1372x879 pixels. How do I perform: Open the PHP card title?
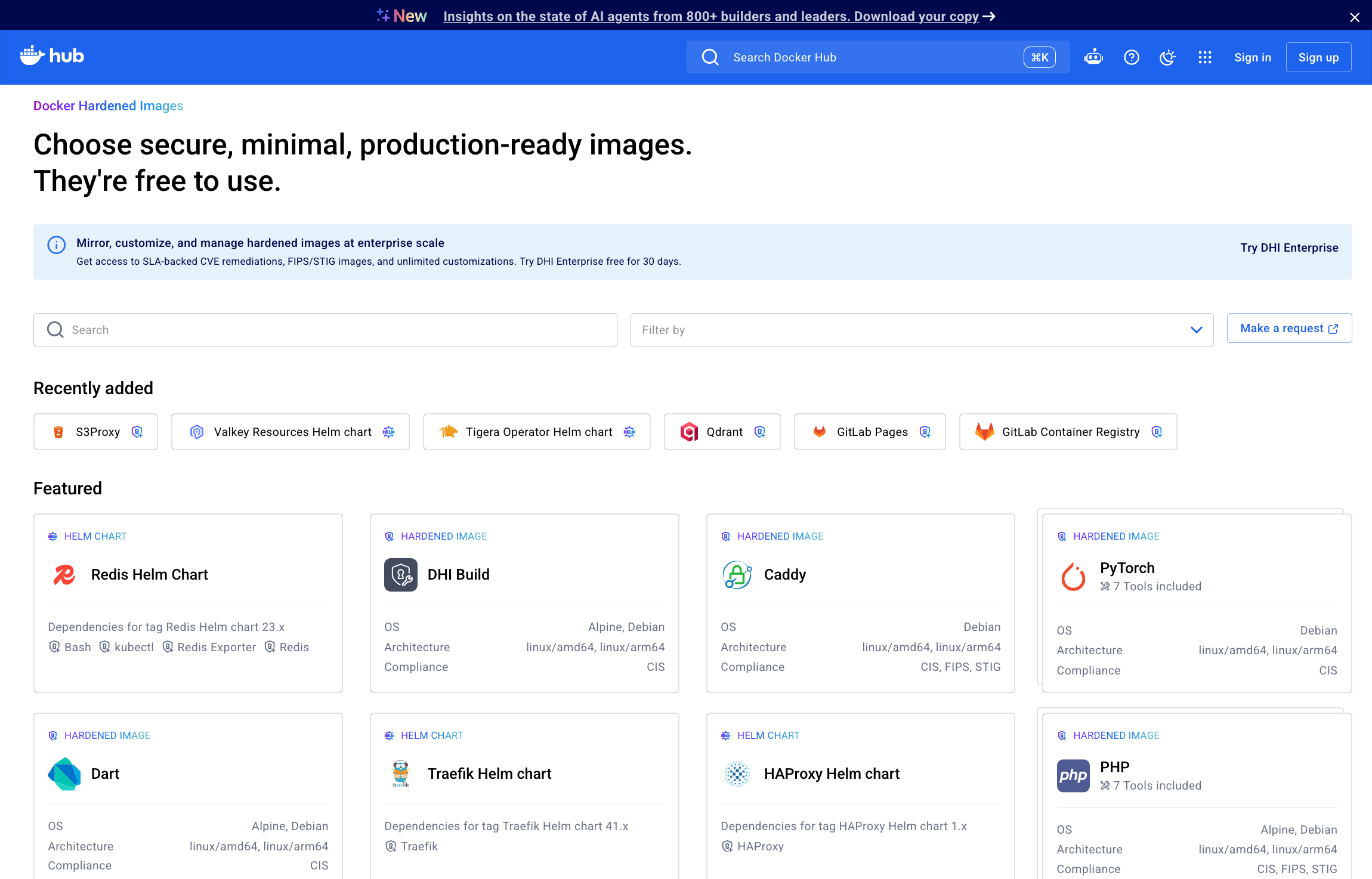(x=1115, y=767)
